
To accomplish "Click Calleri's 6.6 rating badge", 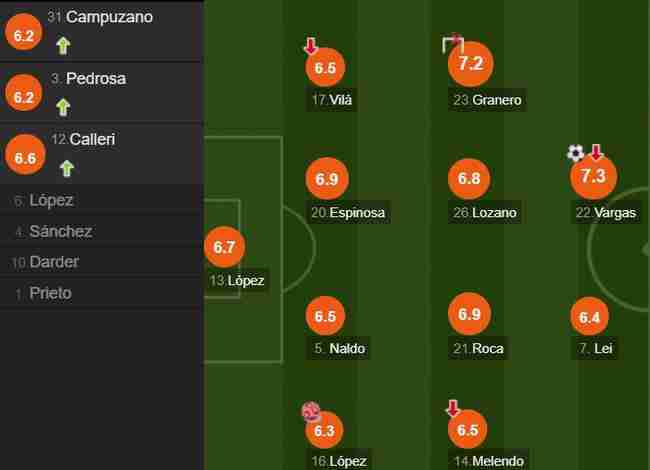I will pos(25,155).
